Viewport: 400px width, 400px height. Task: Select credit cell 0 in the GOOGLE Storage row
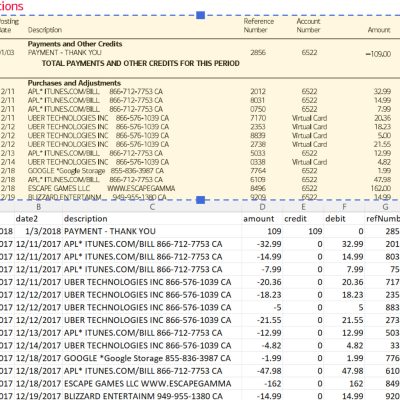pyautogui.click(x=303, y=358)
